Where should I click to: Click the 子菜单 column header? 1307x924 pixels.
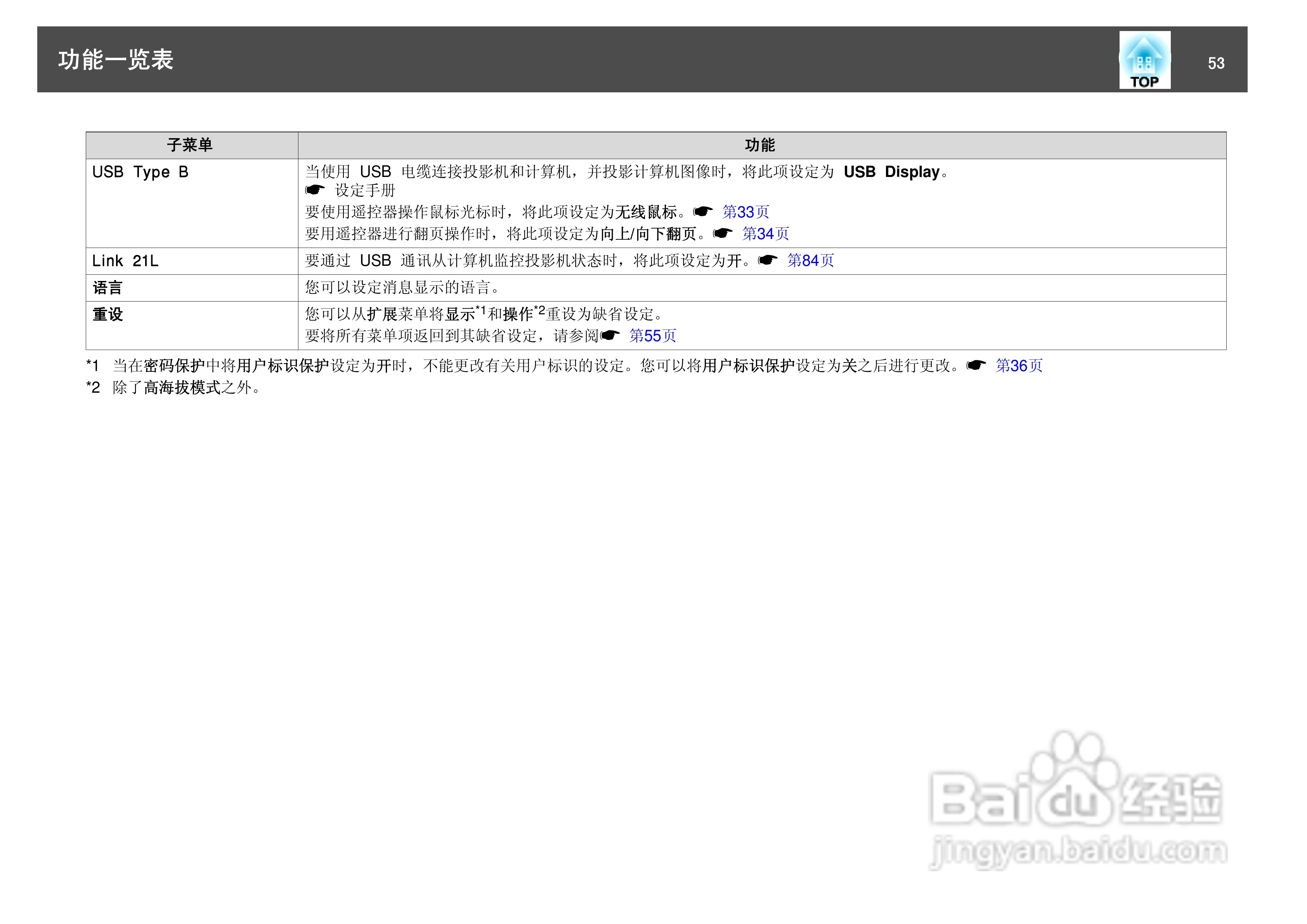pos(190,145)
